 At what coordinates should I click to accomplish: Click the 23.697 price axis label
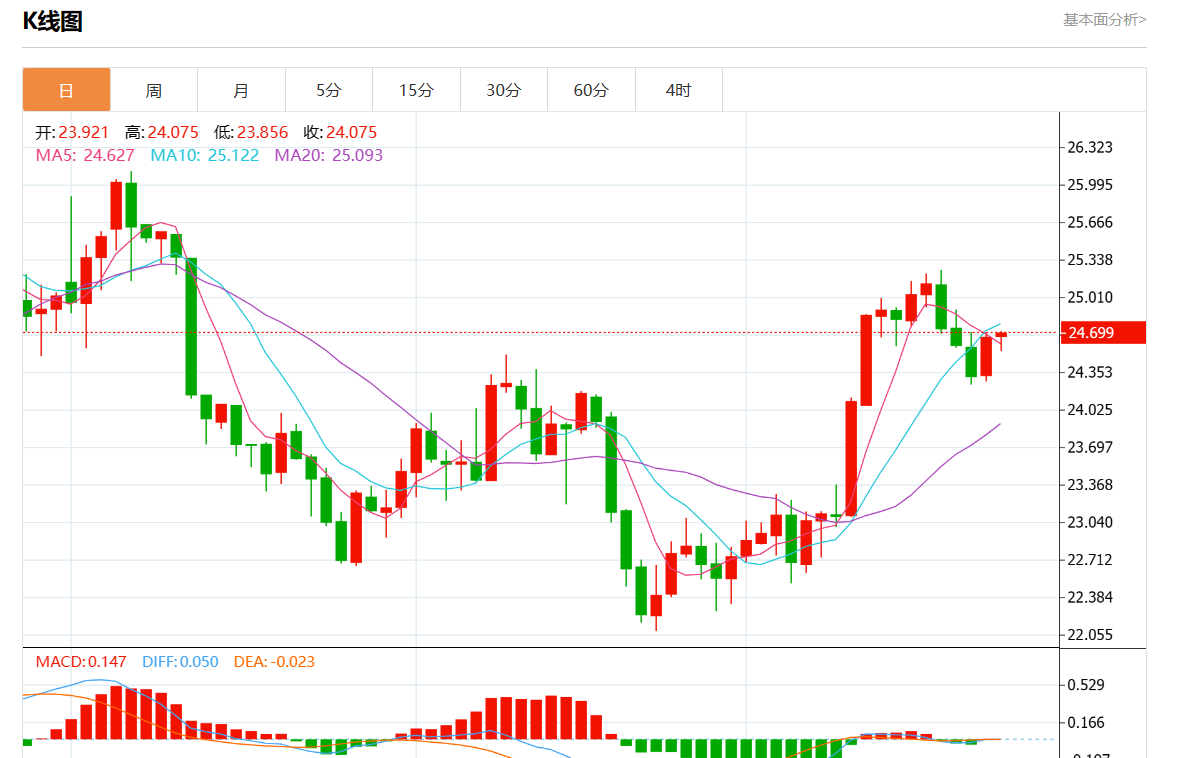(x=1090, y=447)
